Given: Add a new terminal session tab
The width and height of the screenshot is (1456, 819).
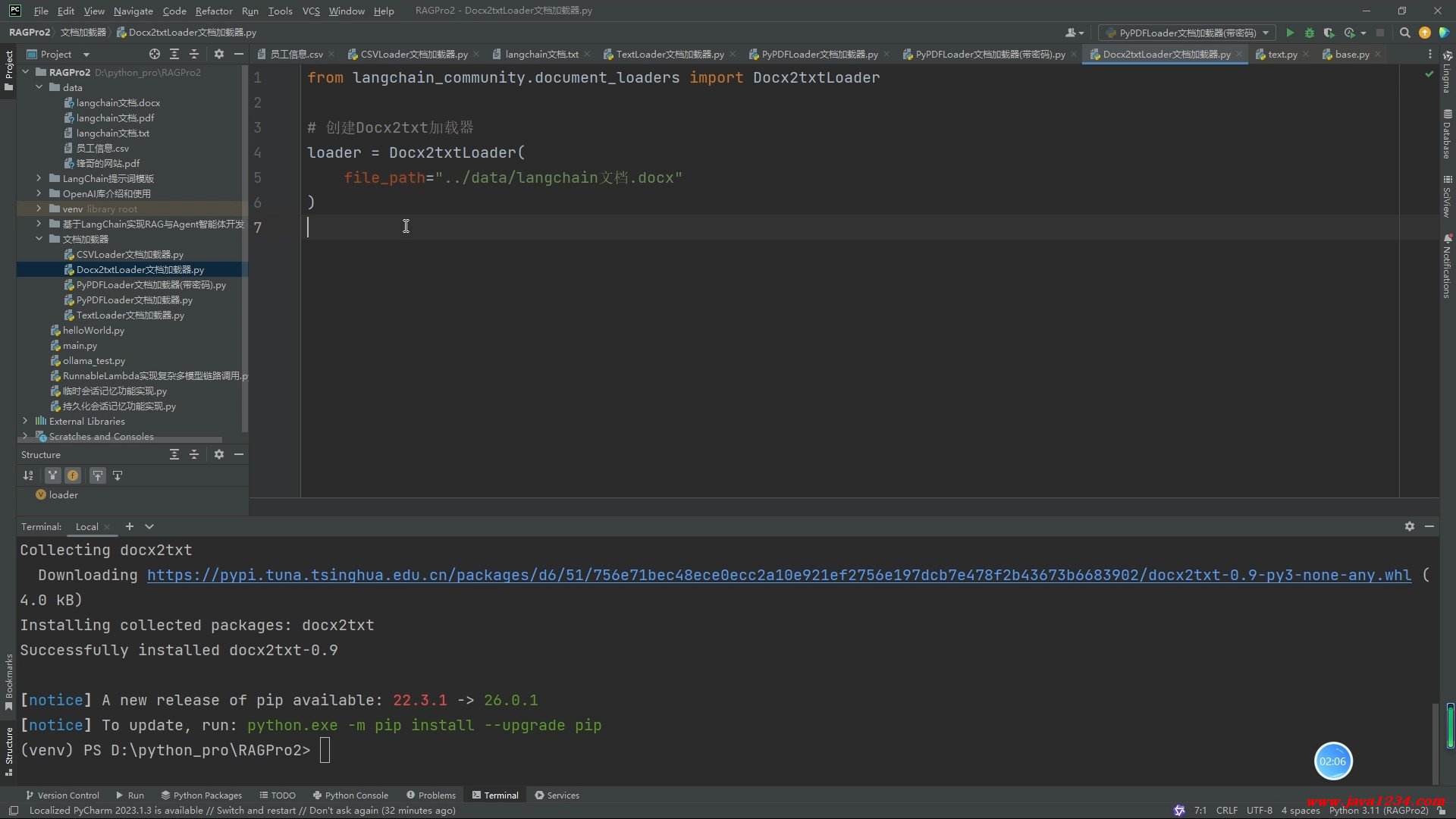Looking at the screenshot, I should (x=130, y=526).
